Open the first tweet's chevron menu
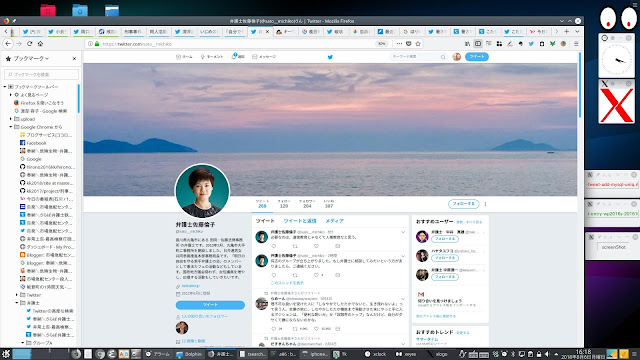This screenshot has width=640, height=360. pyautogui.click(x=403, y=232)
